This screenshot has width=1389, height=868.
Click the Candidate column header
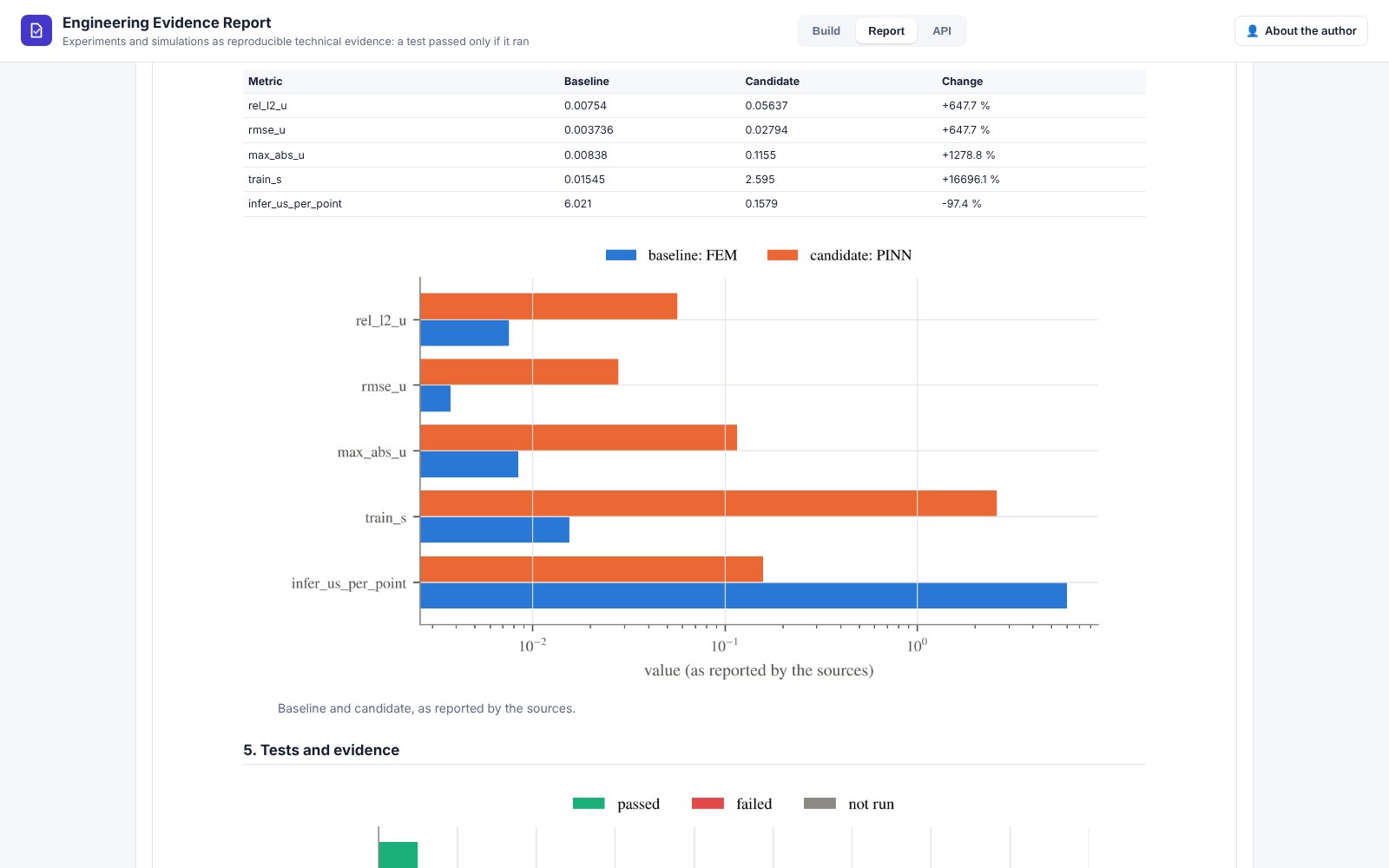click(772, 81)
